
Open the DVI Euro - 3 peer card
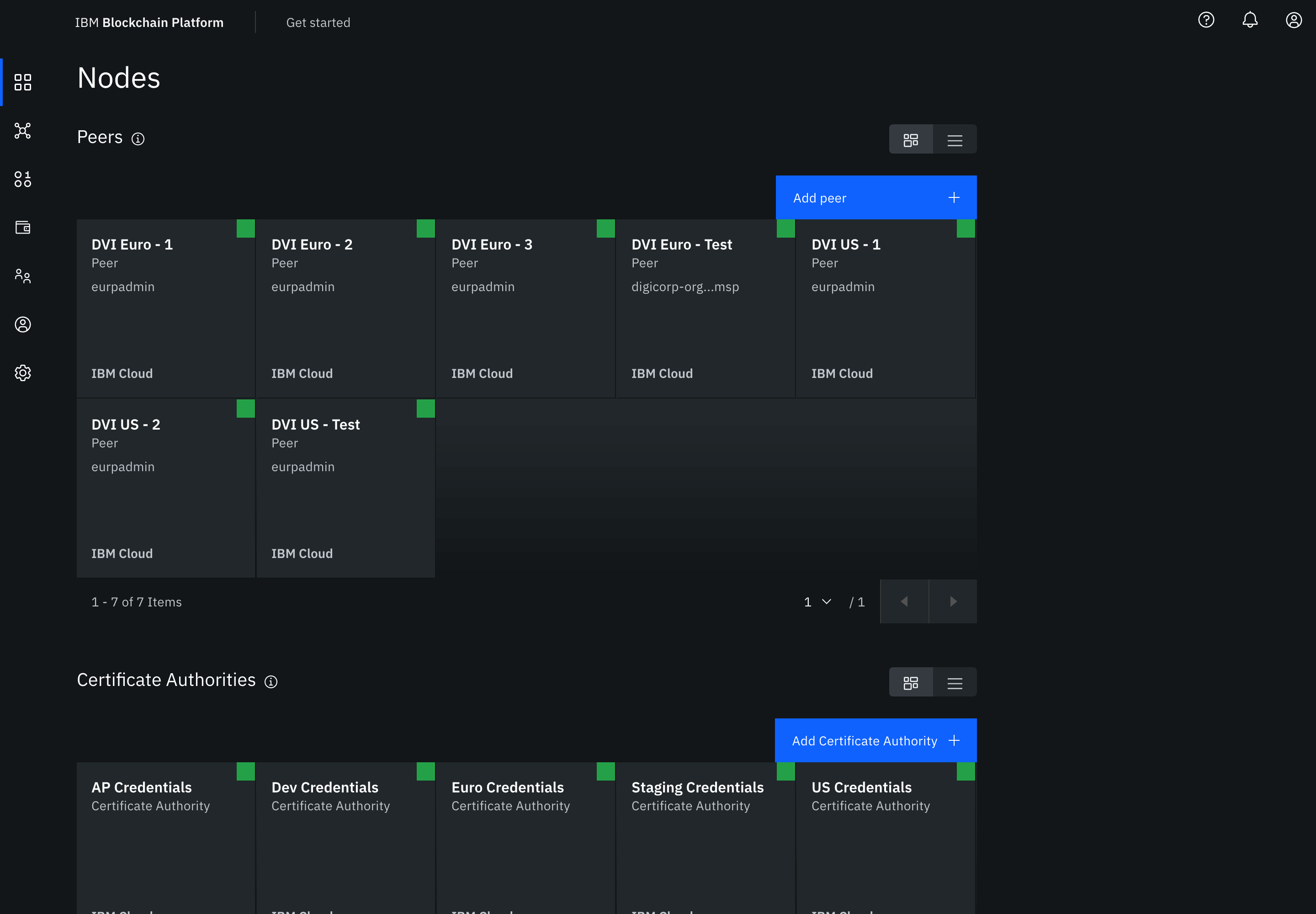(525, 308)
